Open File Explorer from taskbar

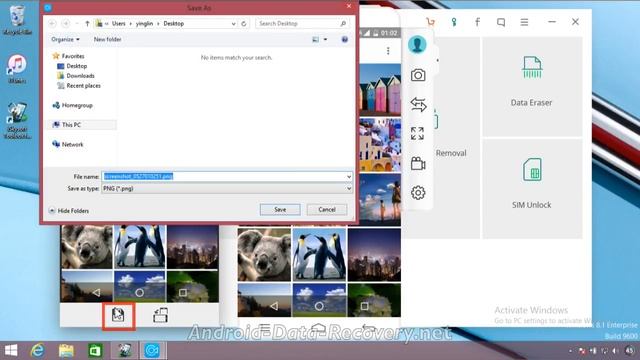[66, 351]
